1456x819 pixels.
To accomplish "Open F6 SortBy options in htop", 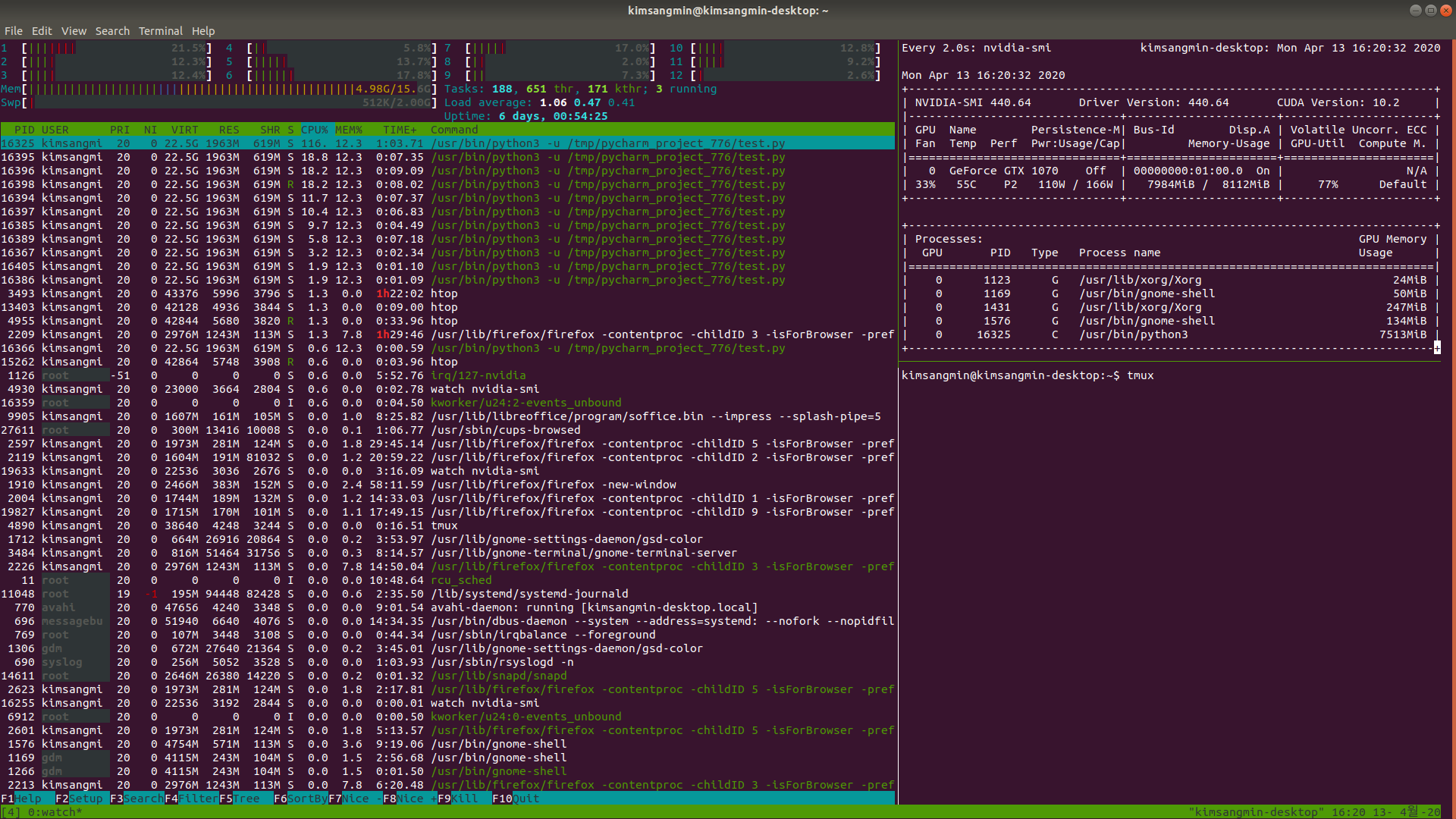I will click(x=301, y=799).
